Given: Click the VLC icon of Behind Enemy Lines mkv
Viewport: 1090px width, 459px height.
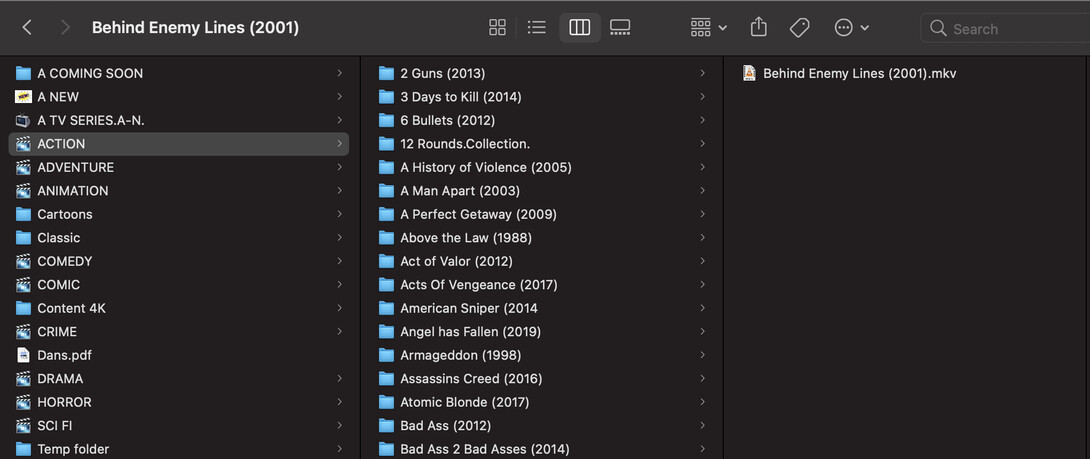Looking at the screenshot, I should [x=749, y=73].
